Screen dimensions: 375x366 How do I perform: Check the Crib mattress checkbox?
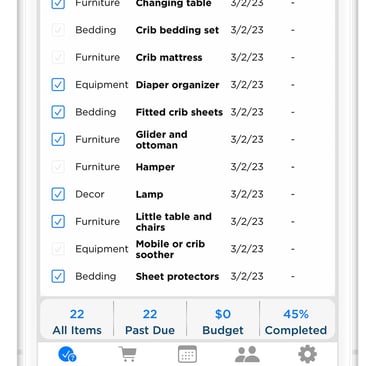point(58,57)
